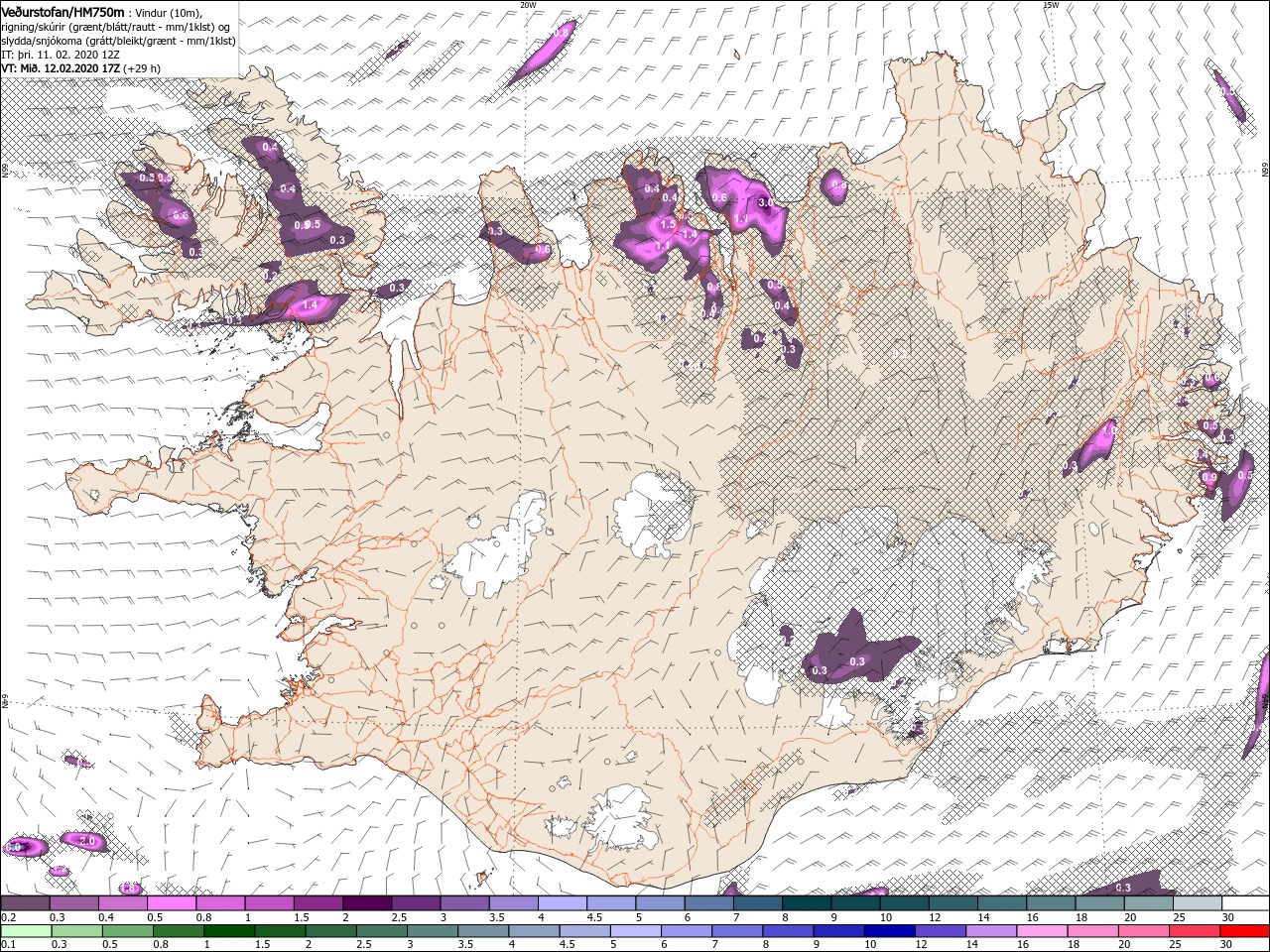Click the '0.4' label on upper scale
This screenshot has height=952, width=1270.
point(106,917)
